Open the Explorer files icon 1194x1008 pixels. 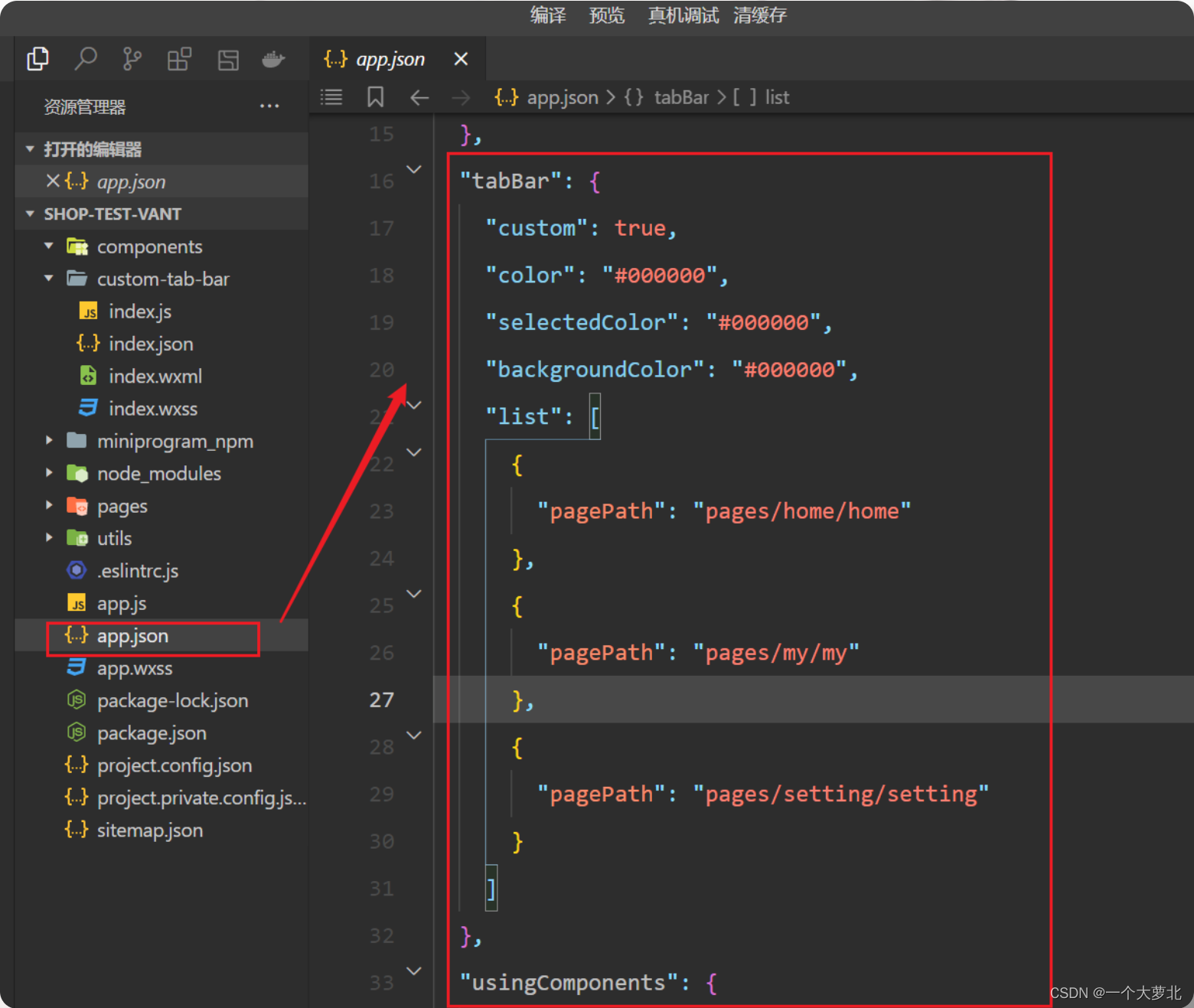click(38, 59)
